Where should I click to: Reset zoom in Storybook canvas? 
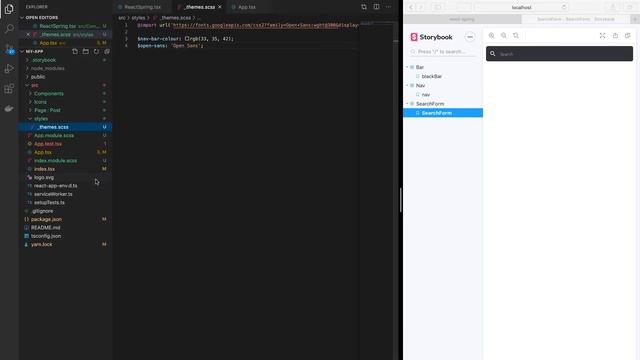pos(516,36)
